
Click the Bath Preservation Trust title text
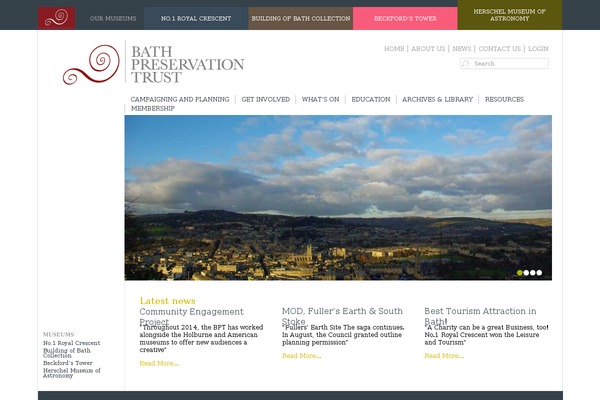[188, 64]
